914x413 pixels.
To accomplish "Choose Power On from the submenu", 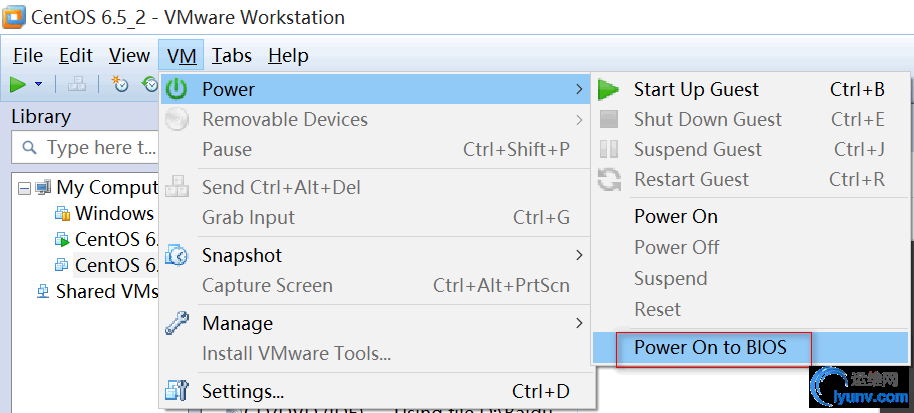I will tap(676, 217).
